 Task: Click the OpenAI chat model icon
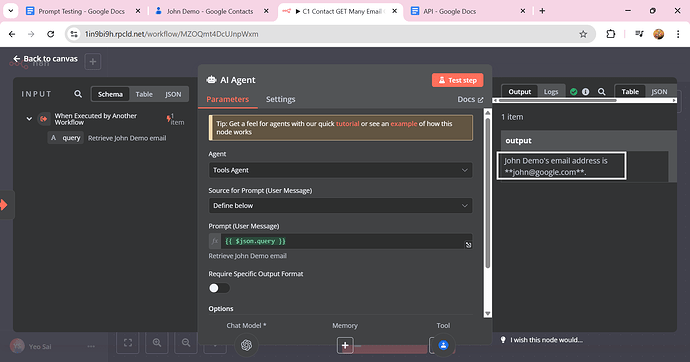click(246, 345)
